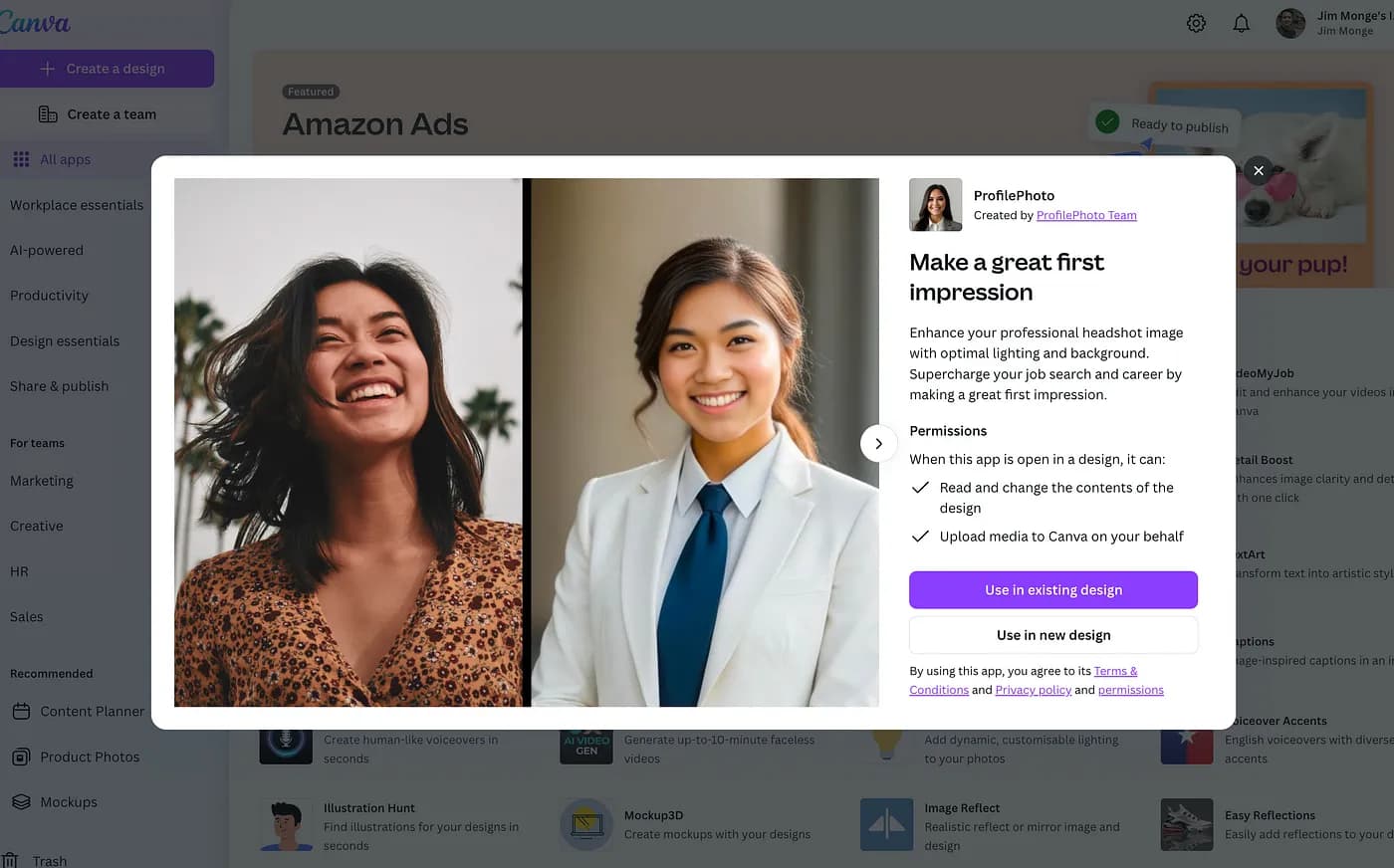1394x868 pixels.
Task: Click Use in new design button
Action: (x=1052, y=635)
